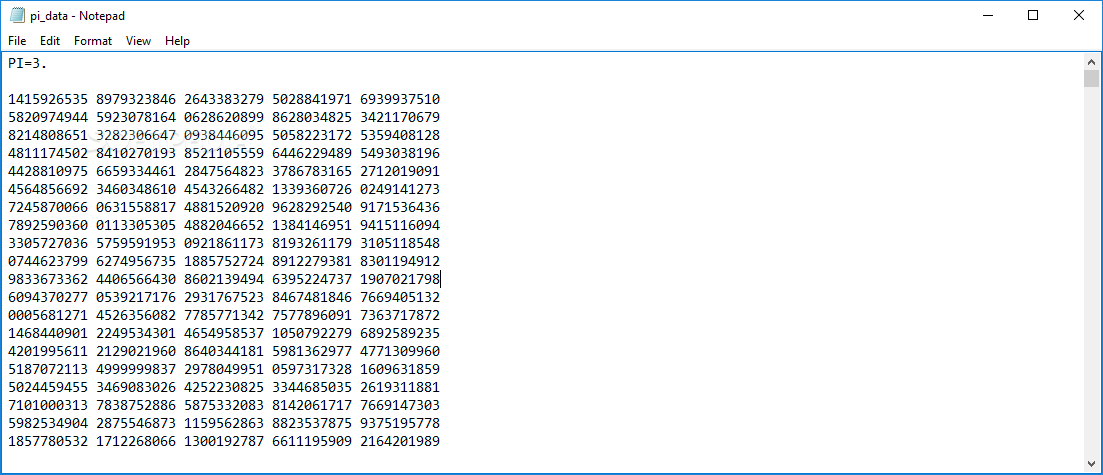The width and height of the screenshot is (1103, 475).
Task: Click the number 3305727036
Action: point(49,243)
